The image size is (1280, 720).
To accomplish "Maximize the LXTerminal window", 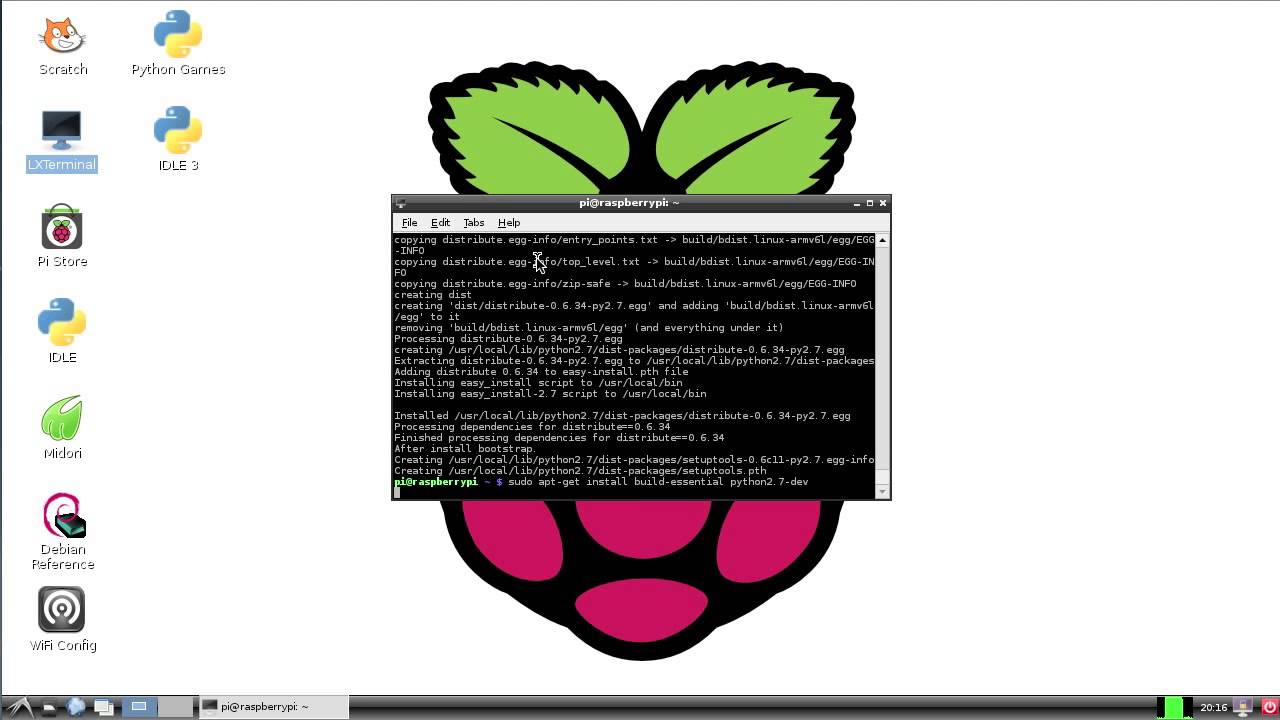I will click(870, 203).
